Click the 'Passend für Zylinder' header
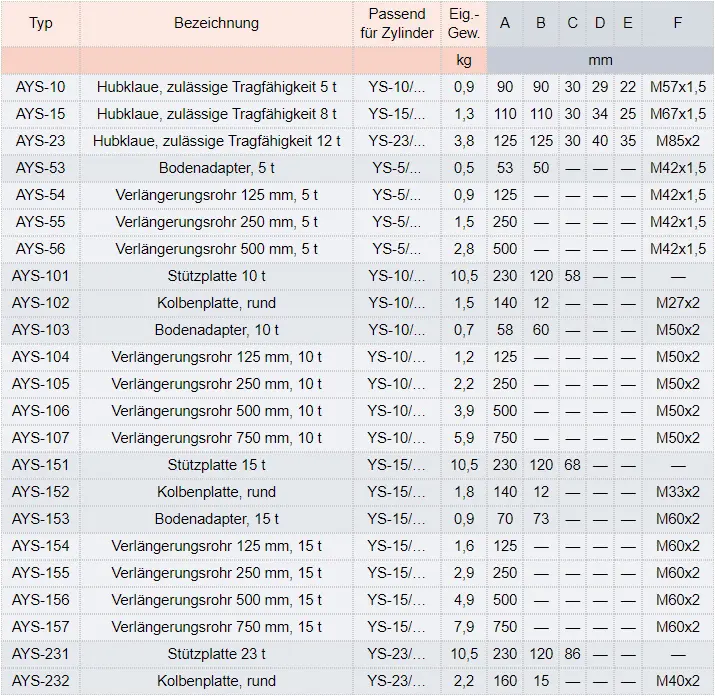The image size is (715, 696). (397, 23)
